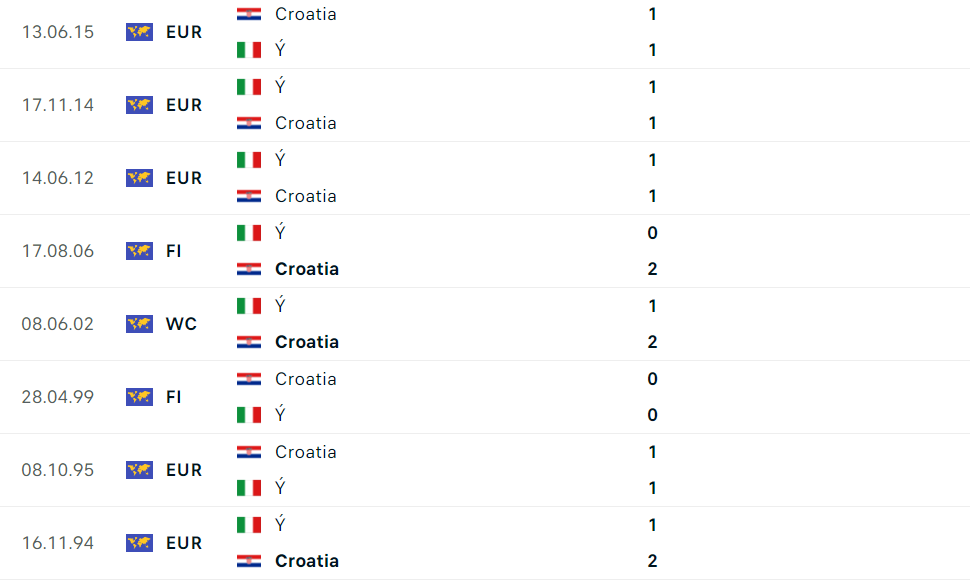Click the Italy flag in the 17.08.06 match
This screenshot has width=970, height=580.
[249, 233]
